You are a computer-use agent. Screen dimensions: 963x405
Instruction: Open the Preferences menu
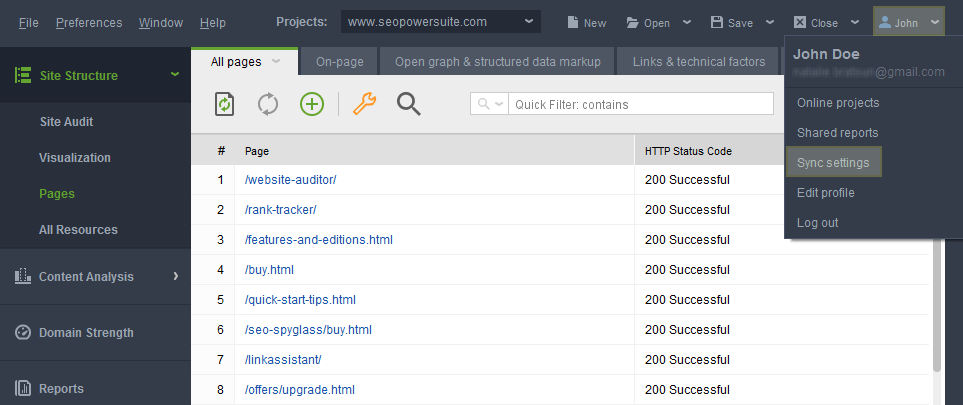[x=89, y=23]
